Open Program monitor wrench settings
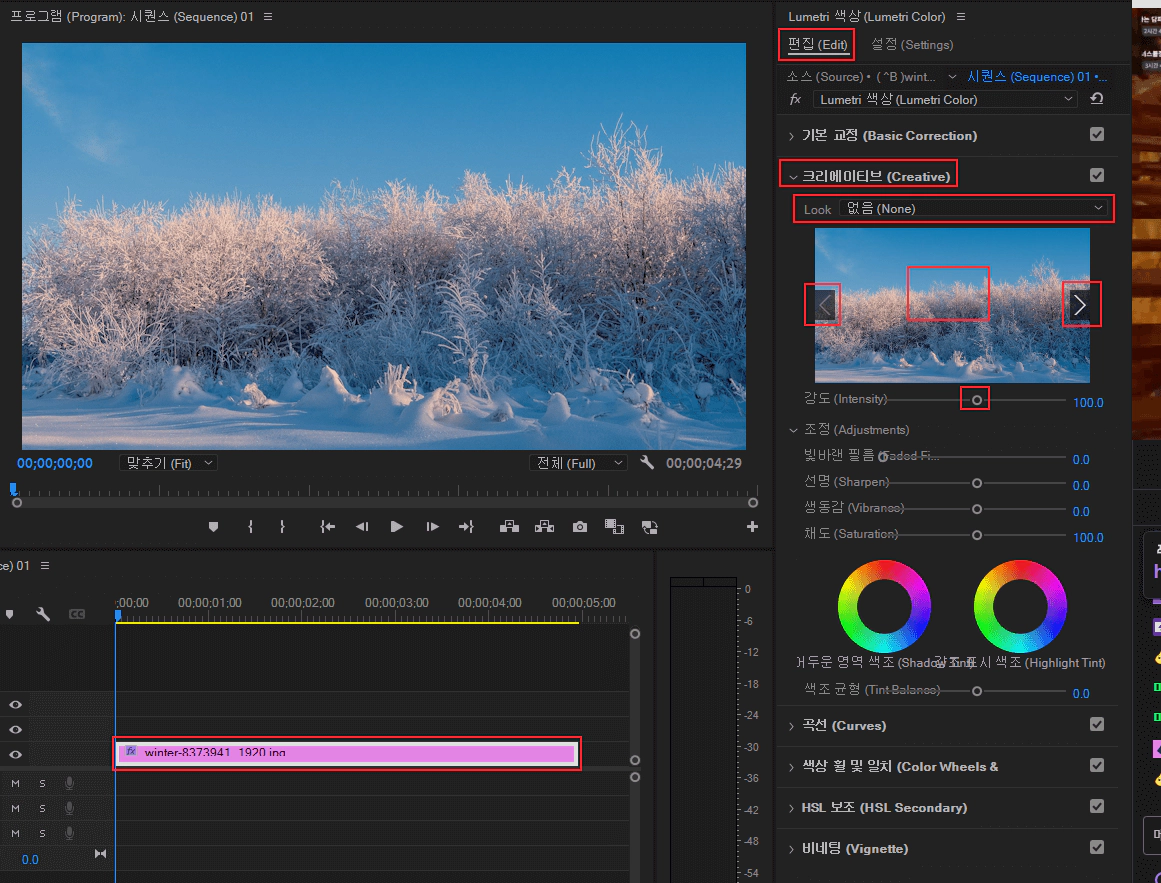 [x=646, y=463]
